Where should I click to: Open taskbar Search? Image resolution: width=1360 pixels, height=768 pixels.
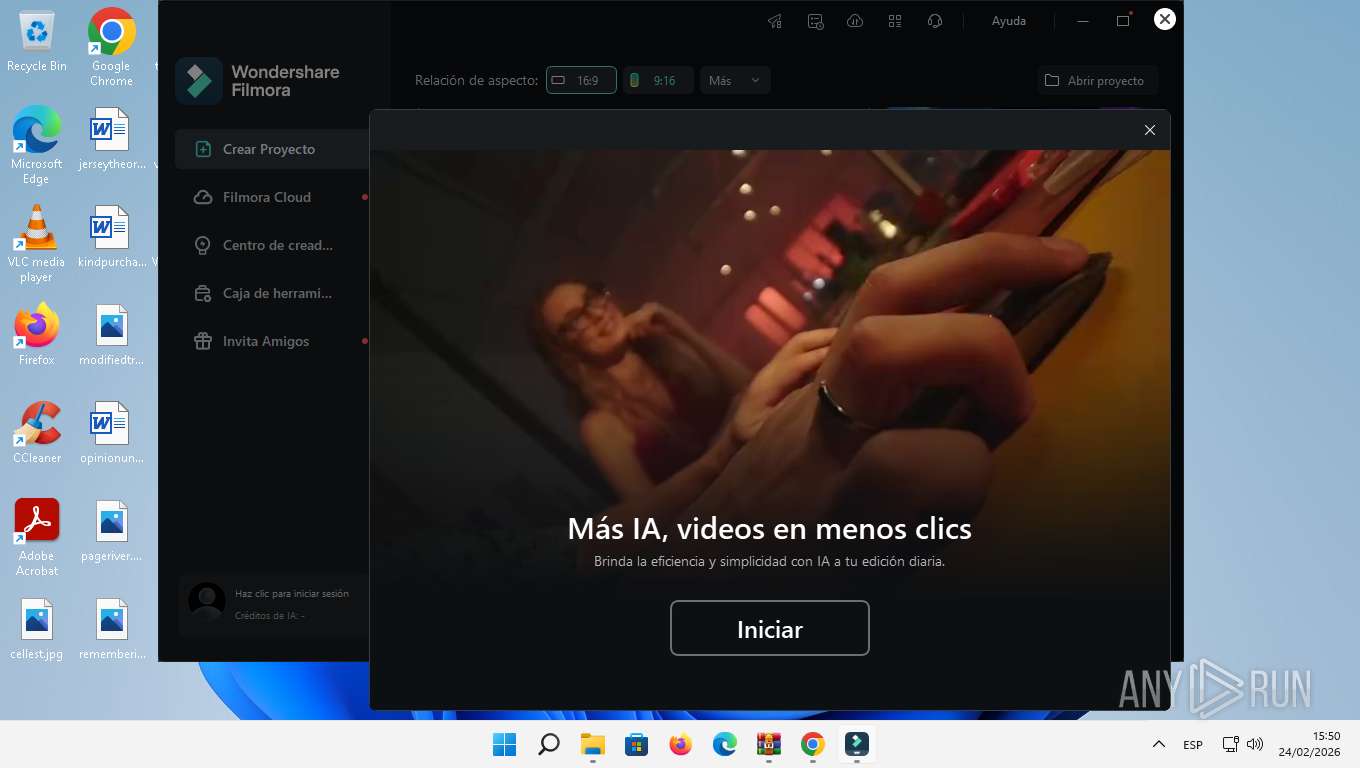(549, 744)
